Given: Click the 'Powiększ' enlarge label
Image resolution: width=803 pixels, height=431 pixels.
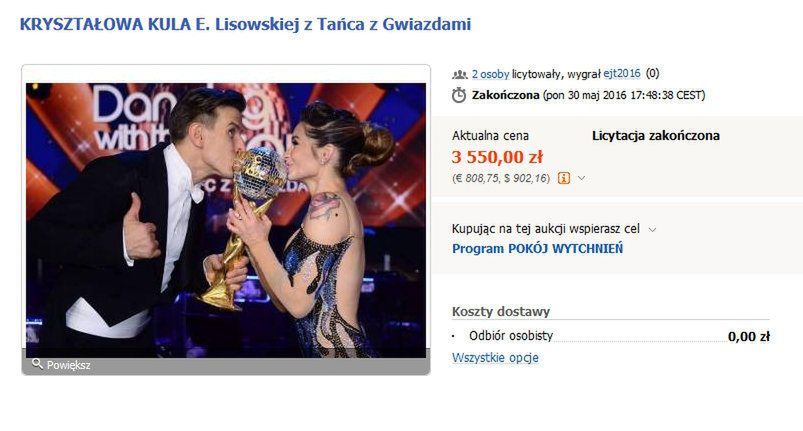Looking at the screenshot, I should (69, 365).
